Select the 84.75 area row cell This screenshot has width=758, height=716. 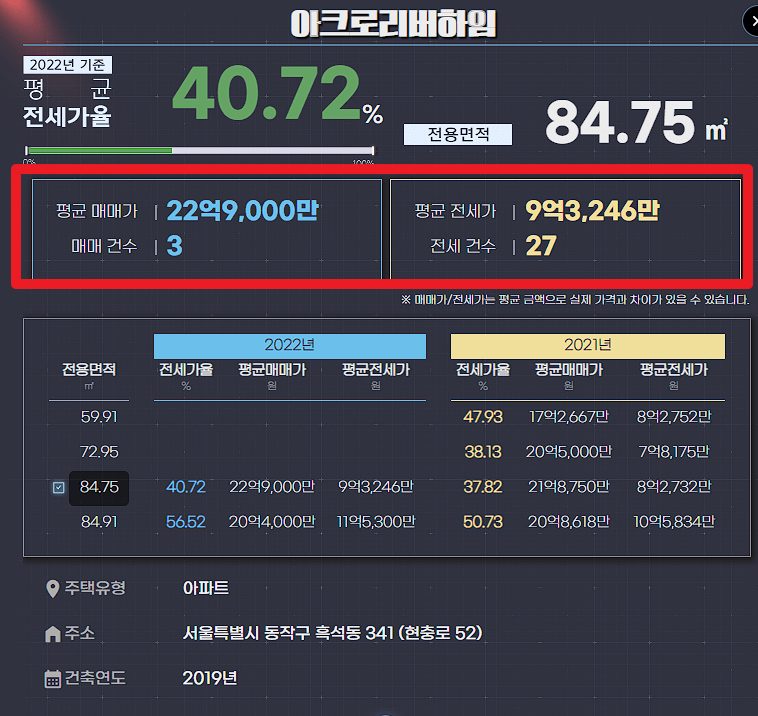[99, 487]
